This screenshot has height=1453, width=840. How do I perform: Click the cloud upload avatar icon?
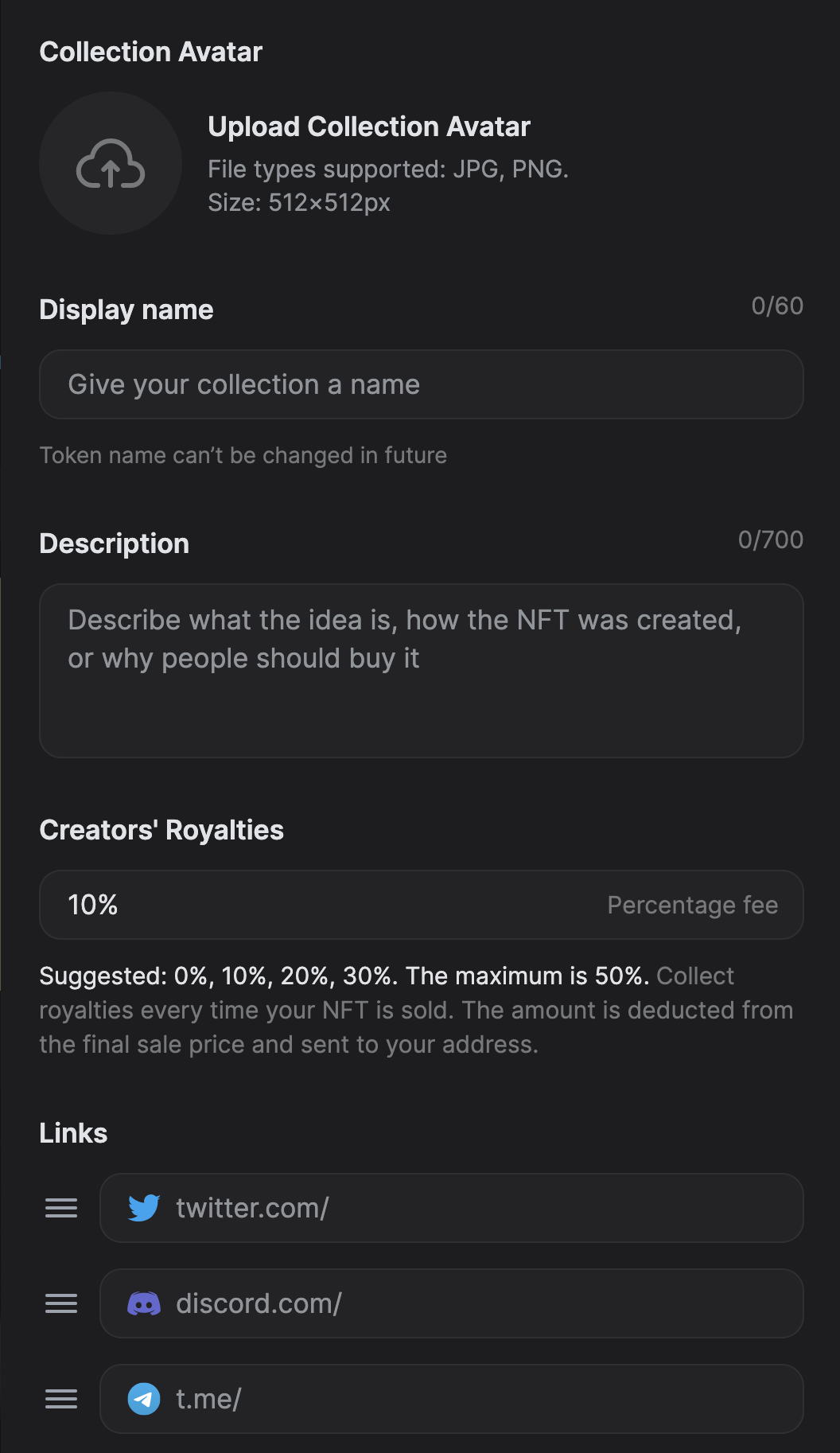(x=111, y=163)
